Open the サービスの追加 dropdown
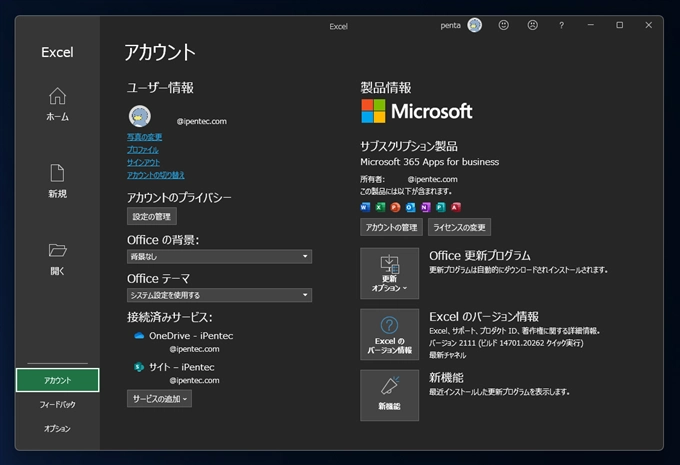The height and width of the screenshot is (465, 680). (159, 399)
